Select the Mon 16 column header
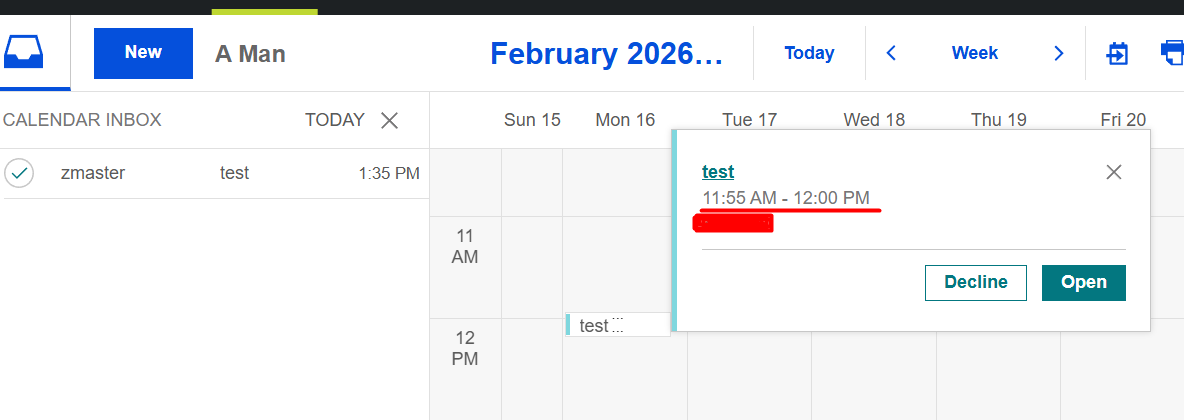 tap(625, 120)
